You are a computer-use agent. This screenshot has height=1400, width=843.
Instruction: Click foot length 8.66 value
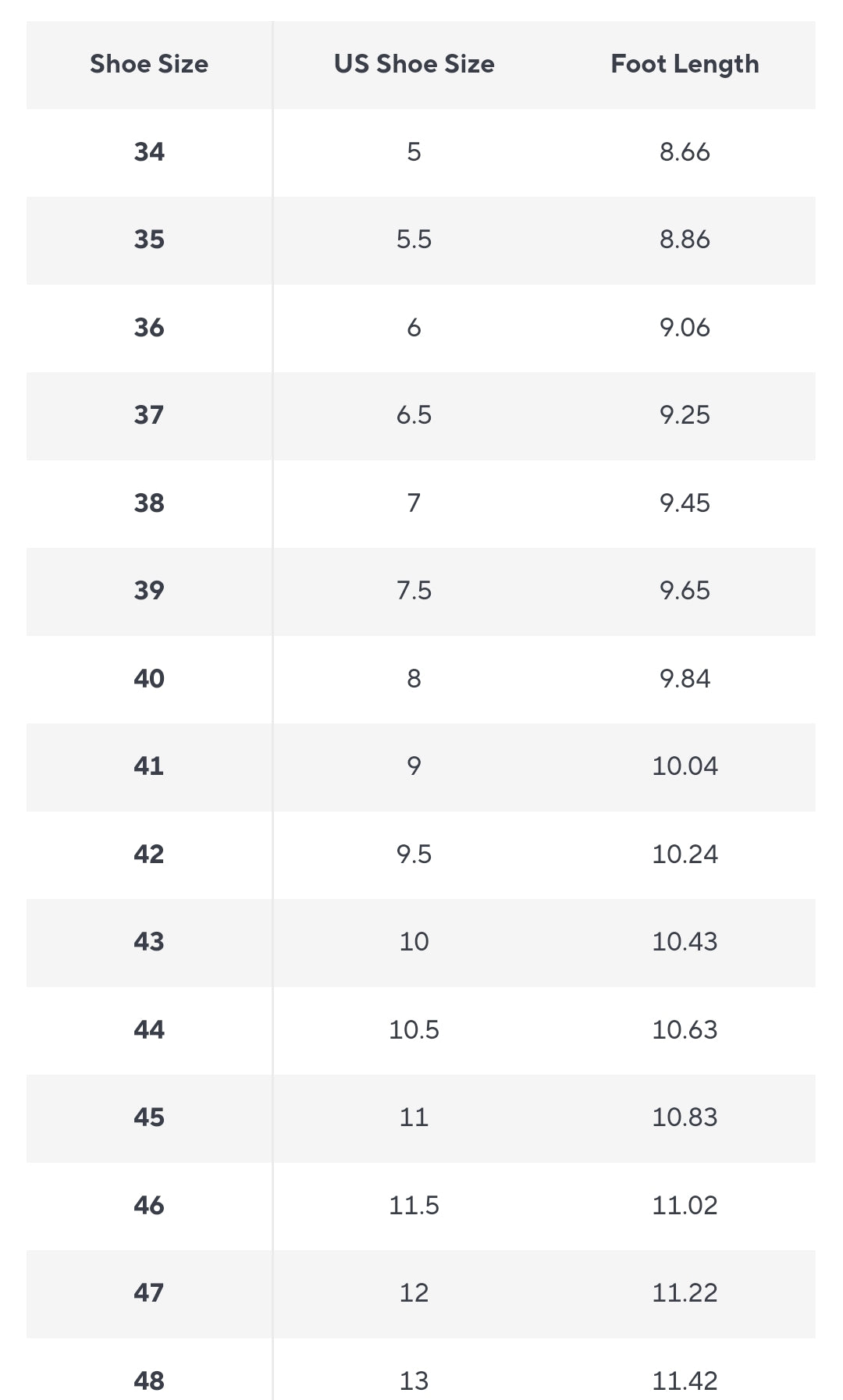685,151
